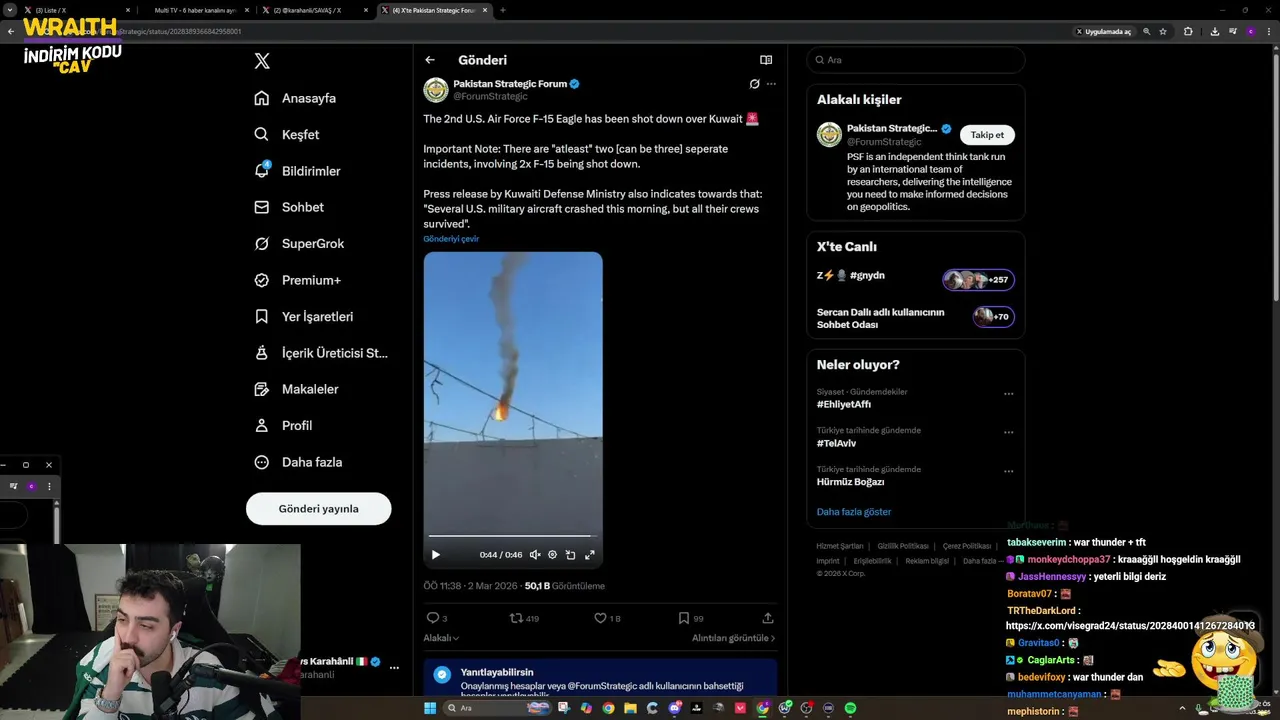Image resolution: width=1280 pixels, height=720 pixels.
Task: Unmute the video's audio
Action: 535,554
